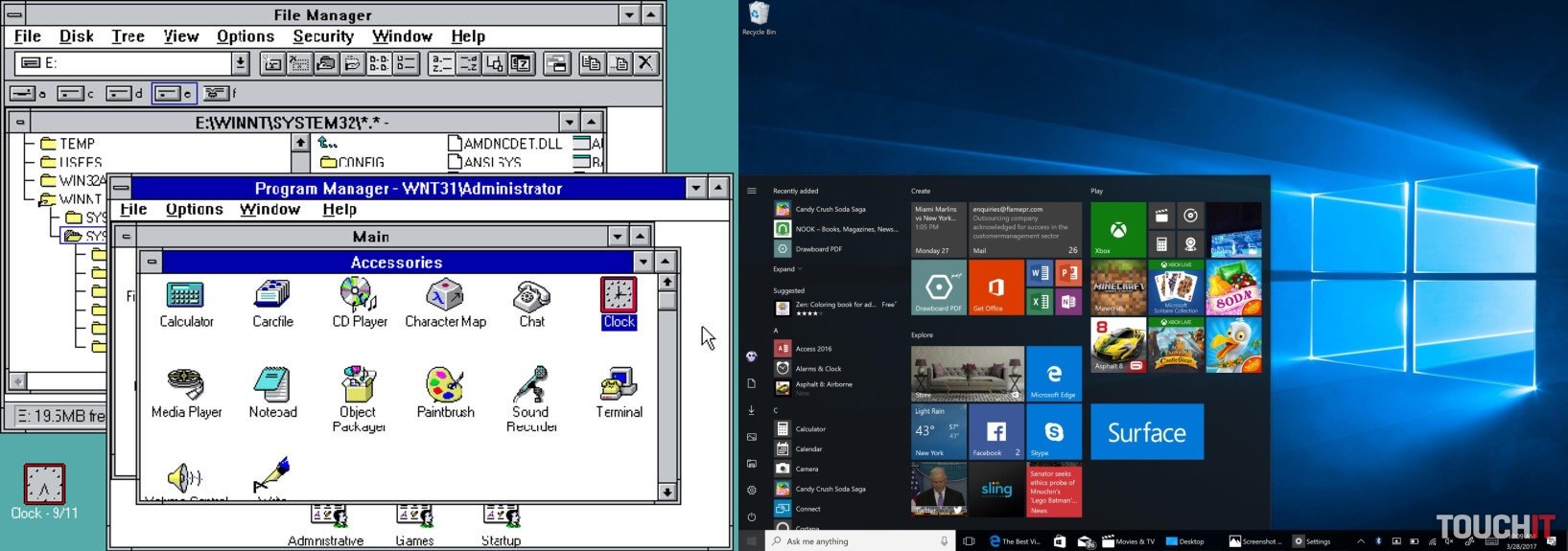Click the Expand chevron under Recently added
Viewport: 1568px width, 551px height.
pos(787,269)
